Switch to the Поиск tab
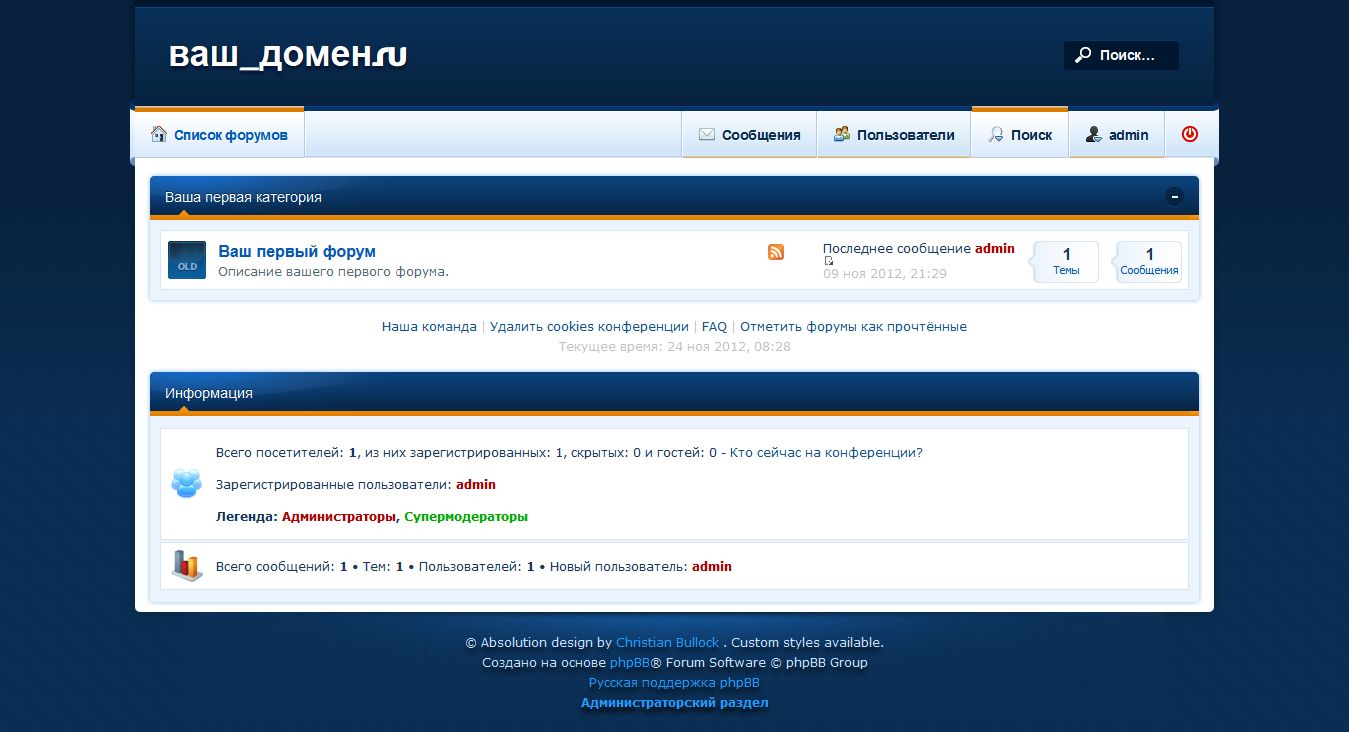The height and width of the screenshot is (732, 1349). coord(1019,135)
